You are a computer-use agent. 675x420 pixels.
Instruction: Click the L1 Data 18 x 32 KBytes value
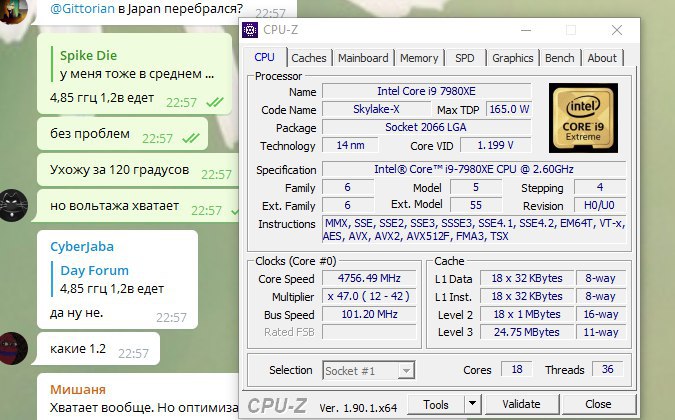coord(527,278)
